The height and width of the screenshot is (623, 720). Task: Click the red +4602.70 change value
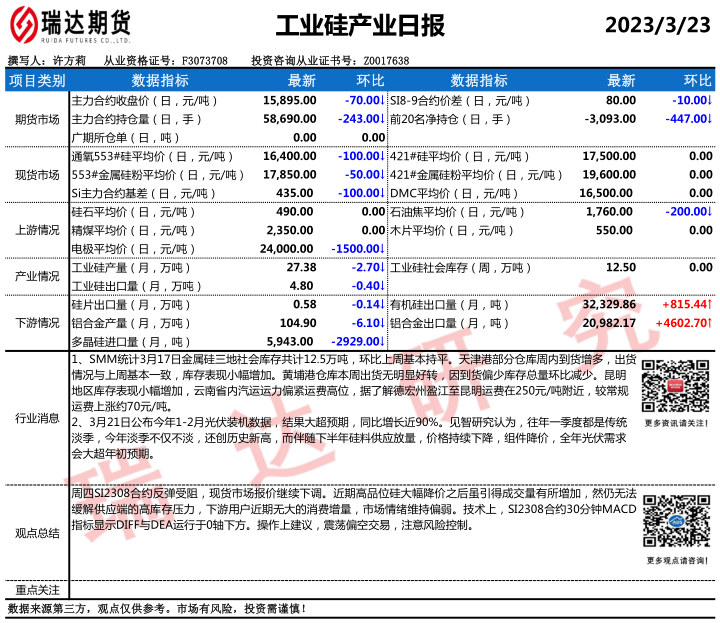coord(683,323)
